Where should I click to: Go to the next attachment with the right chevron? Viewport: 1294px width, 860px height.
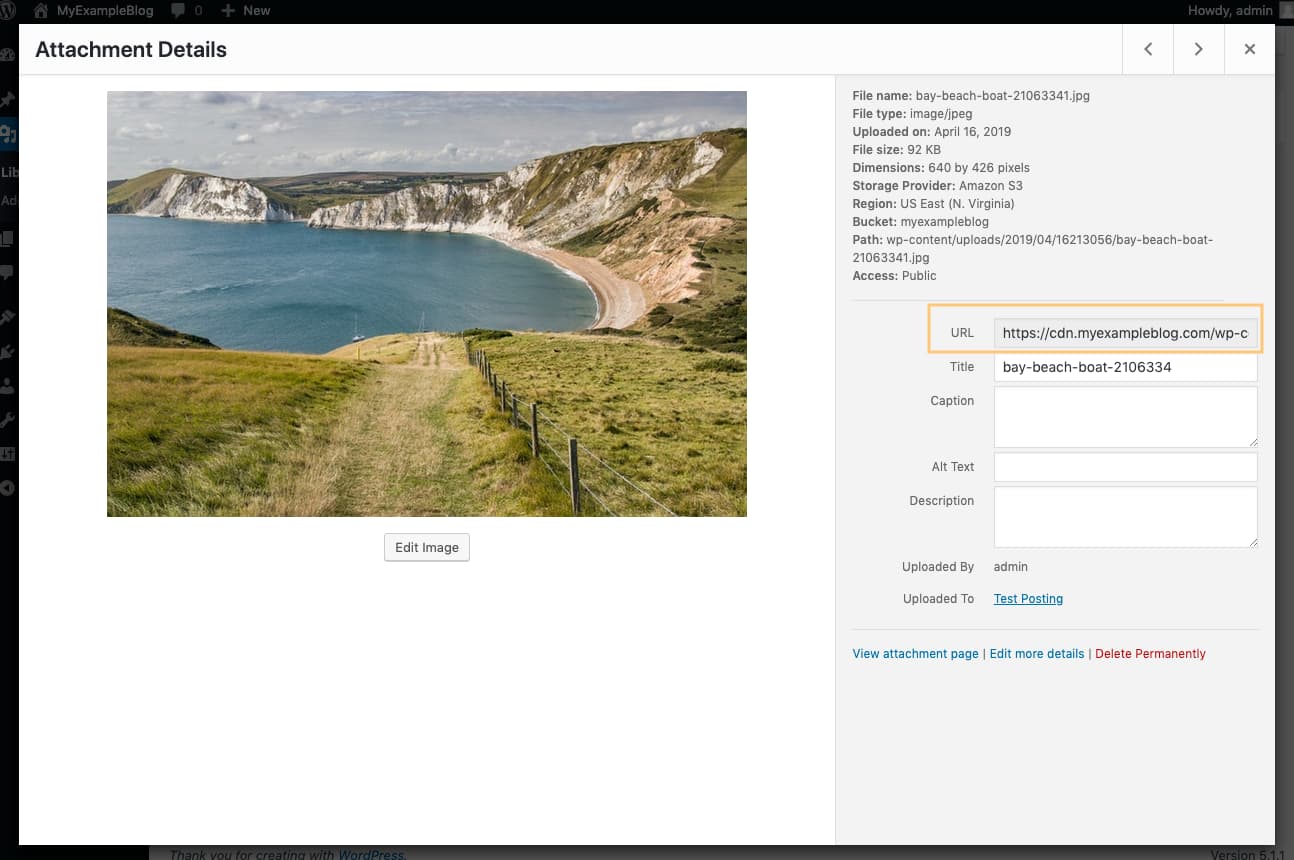[1198, 48]
